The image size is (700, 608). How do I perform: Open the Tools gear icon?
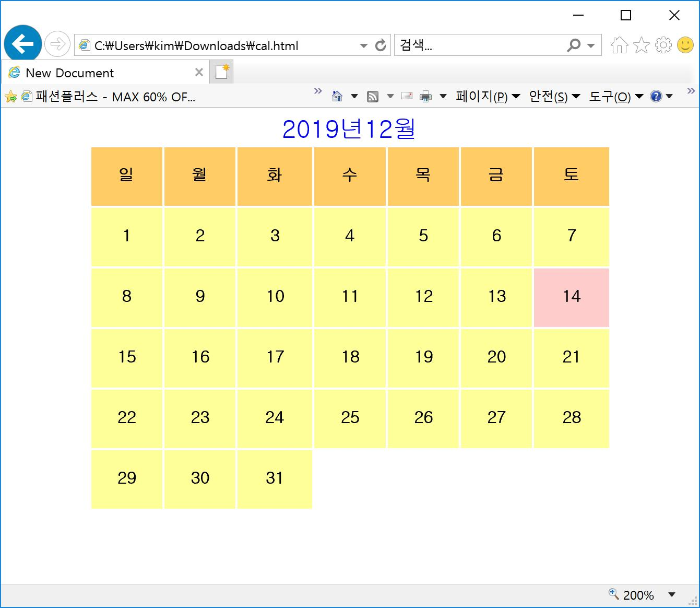pos(663,45)
